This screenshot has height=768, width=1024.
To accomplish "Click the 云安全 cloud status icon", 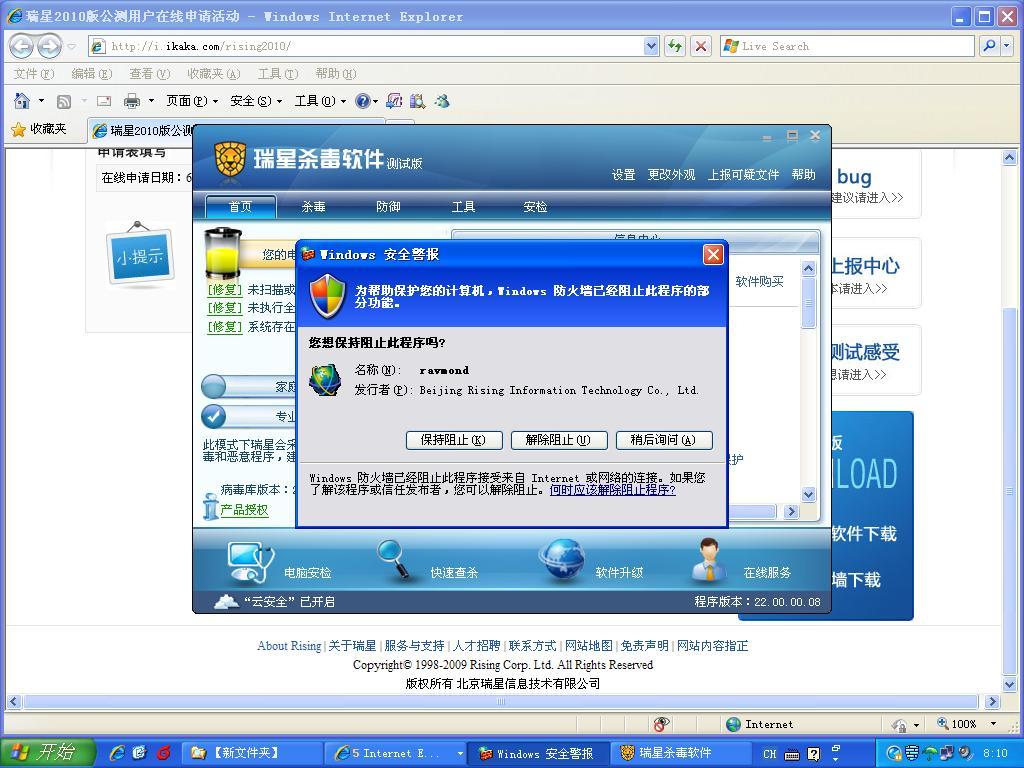I will (x=226, y=601).
